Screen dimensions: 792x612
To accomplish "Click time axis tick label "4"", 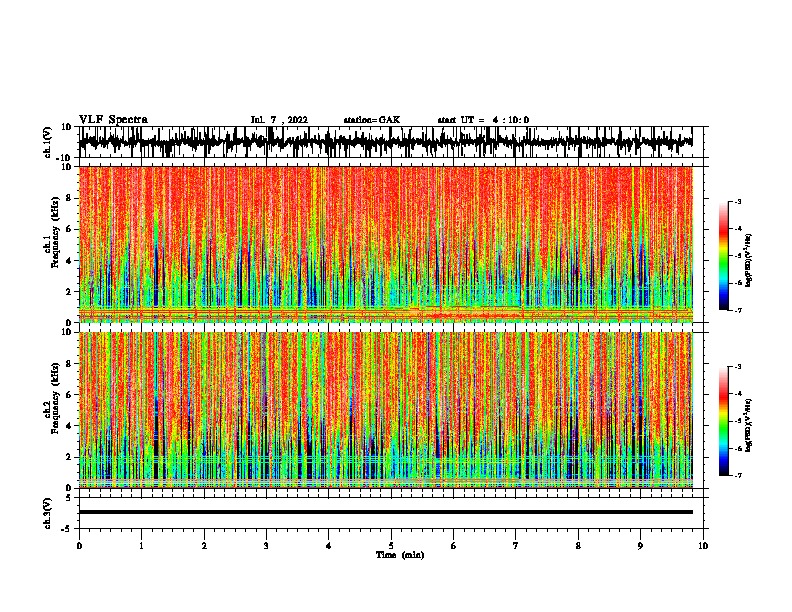I will (x=328, y=545).
